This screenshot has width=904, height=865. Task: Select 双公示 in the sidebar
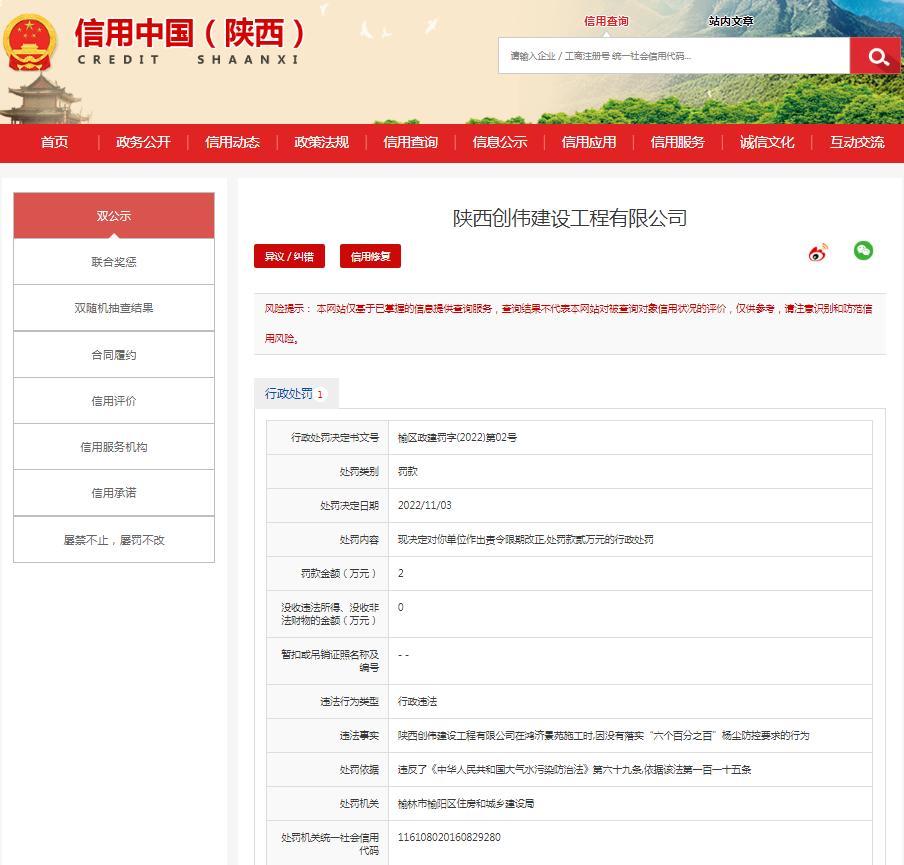pos(114,216)
